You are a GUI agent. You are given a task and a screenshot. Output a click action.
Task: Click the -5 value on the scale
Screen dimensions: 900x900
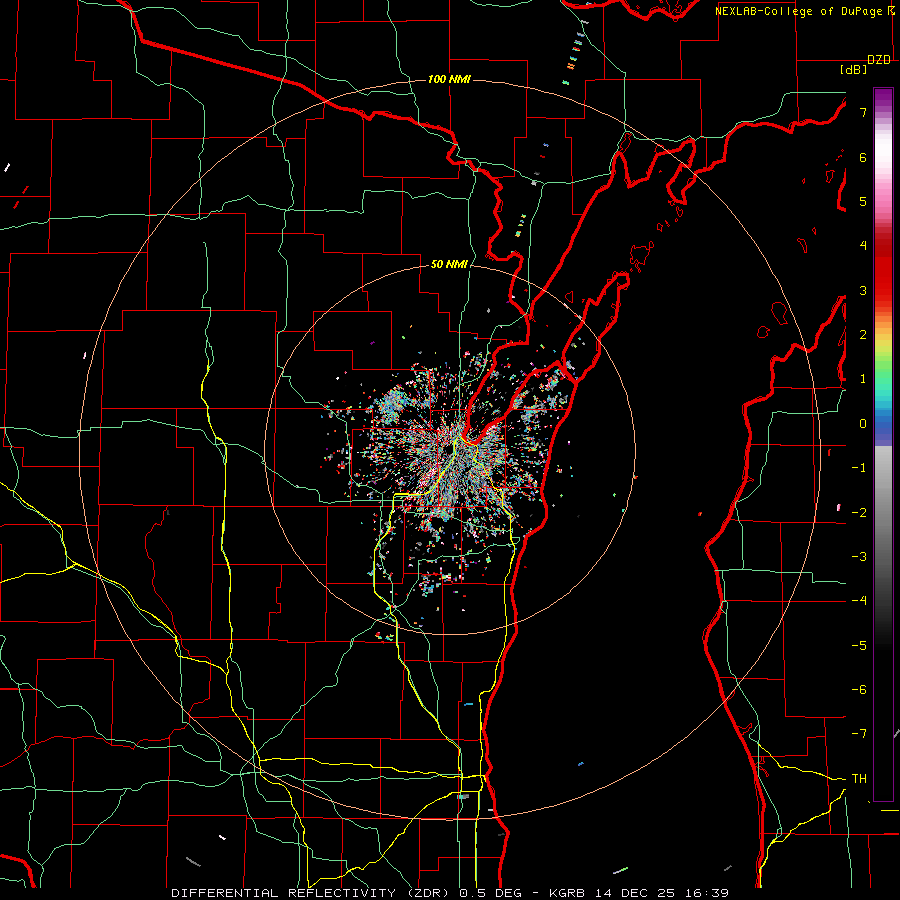click(859, 646)
